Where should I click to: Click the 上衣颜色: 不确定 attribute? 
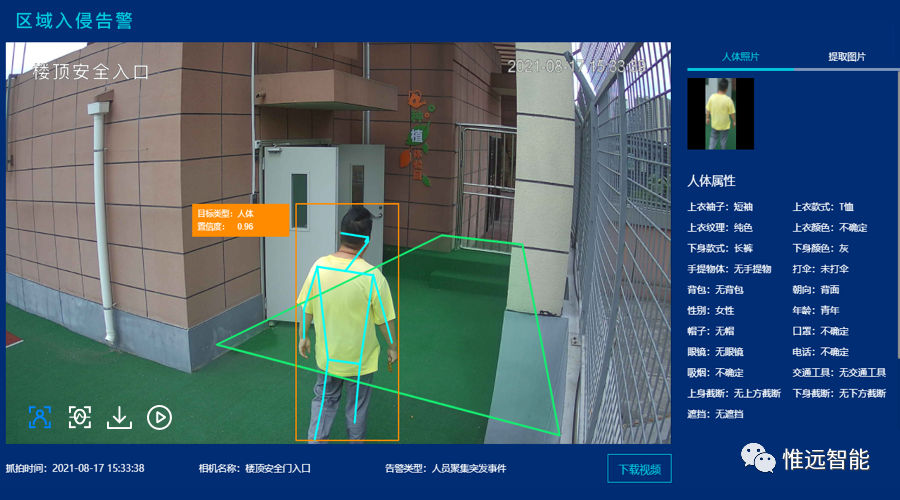830,228
